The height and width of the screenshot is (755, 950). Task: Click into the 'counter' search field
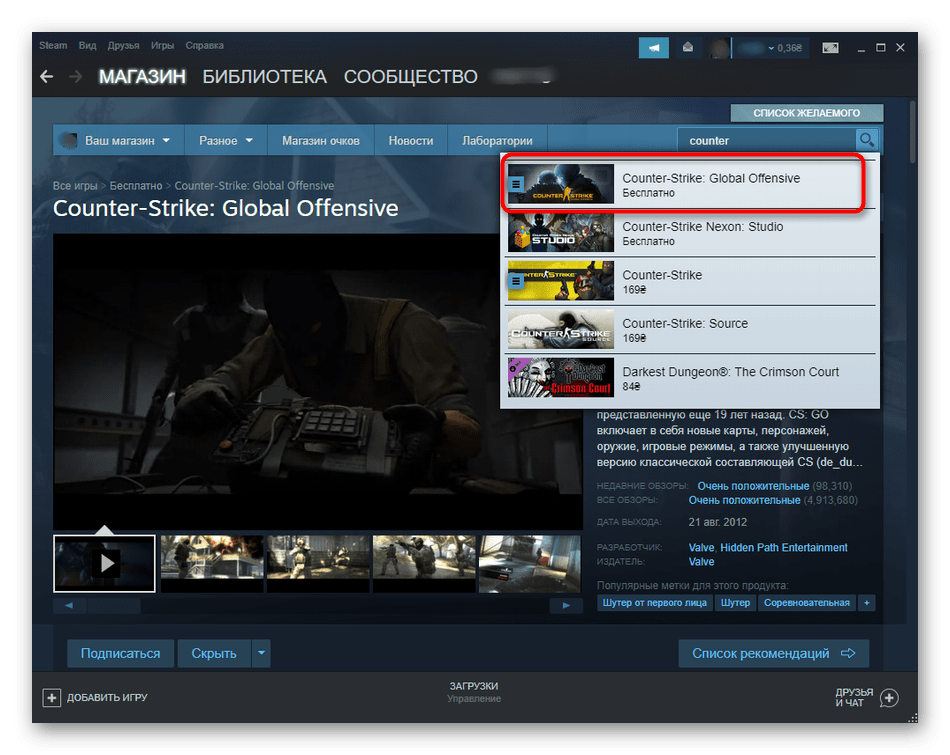tap(765, 141)
